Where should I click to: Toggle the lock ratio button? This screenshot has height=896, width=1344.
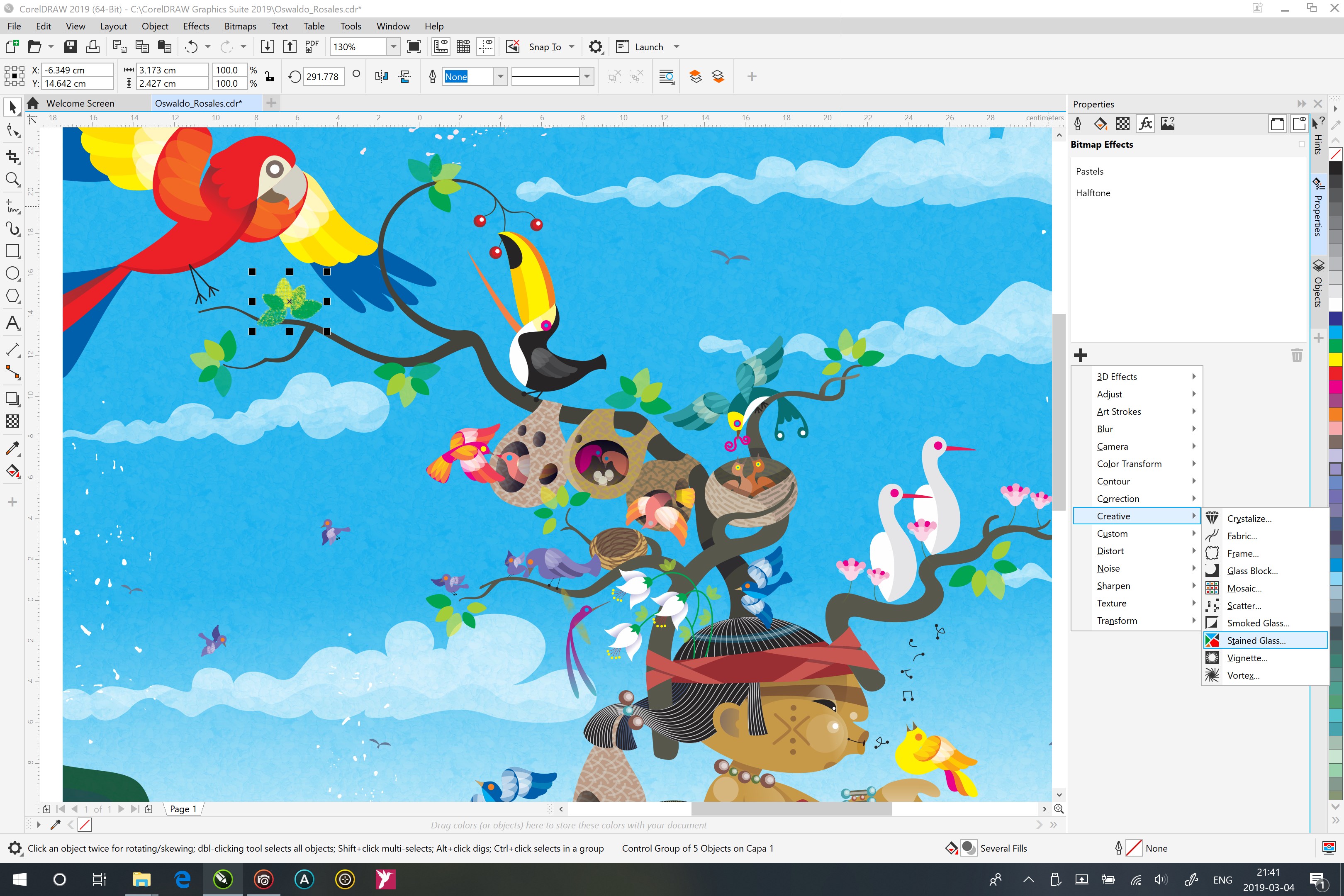coord(270,77)
